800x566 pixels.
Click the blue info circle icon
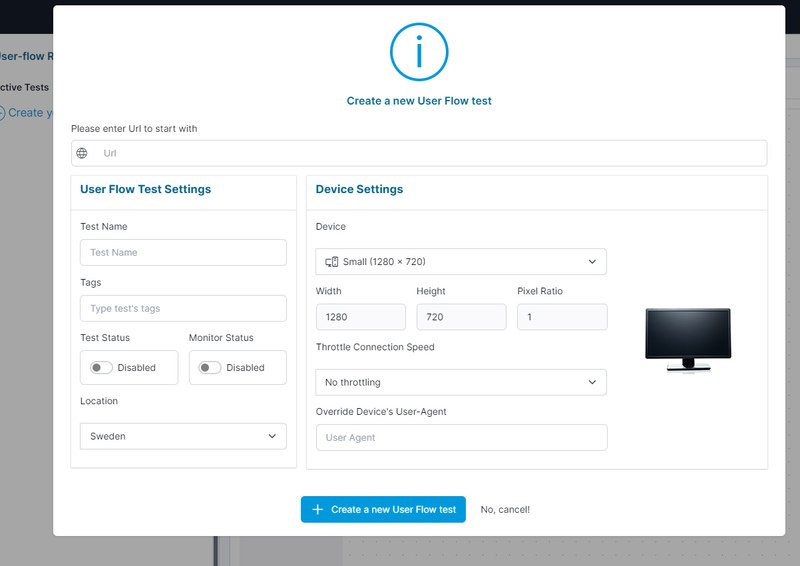point(419,52)
